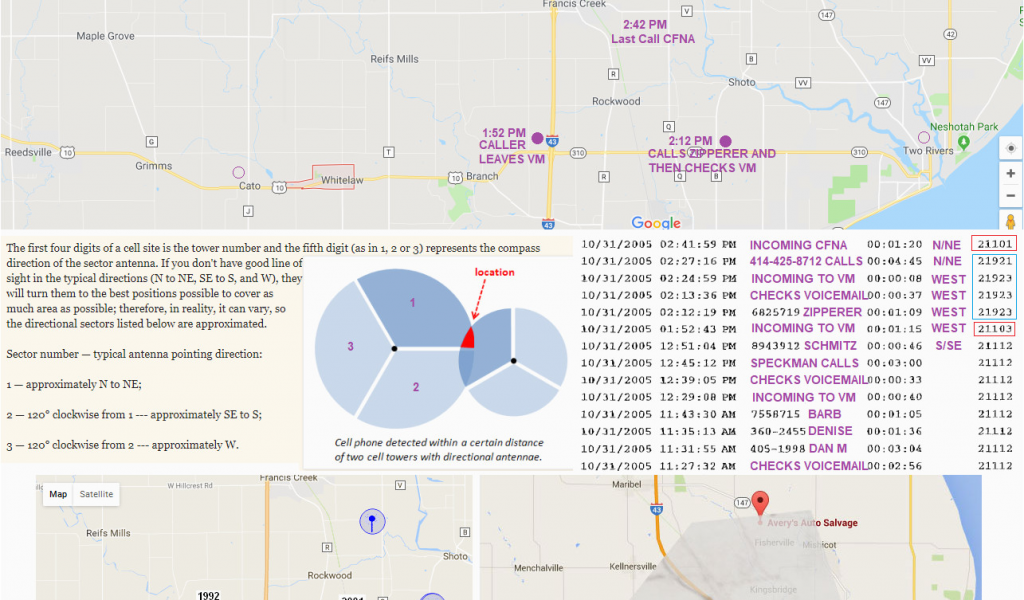Click the route 147 shield beside the red pin
This screenshot has width=1024, height=600.
(x=742, y=503)
